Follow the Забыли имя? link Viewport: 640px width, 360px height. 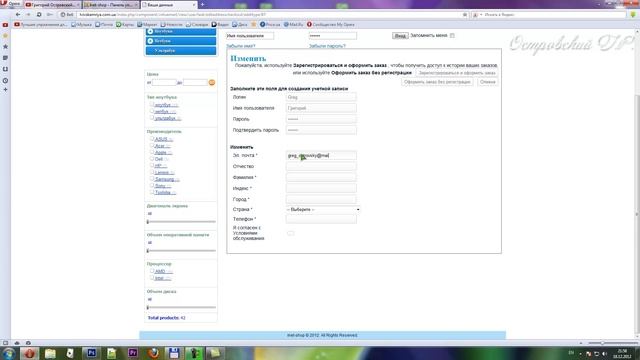click(x=241, y=46)
